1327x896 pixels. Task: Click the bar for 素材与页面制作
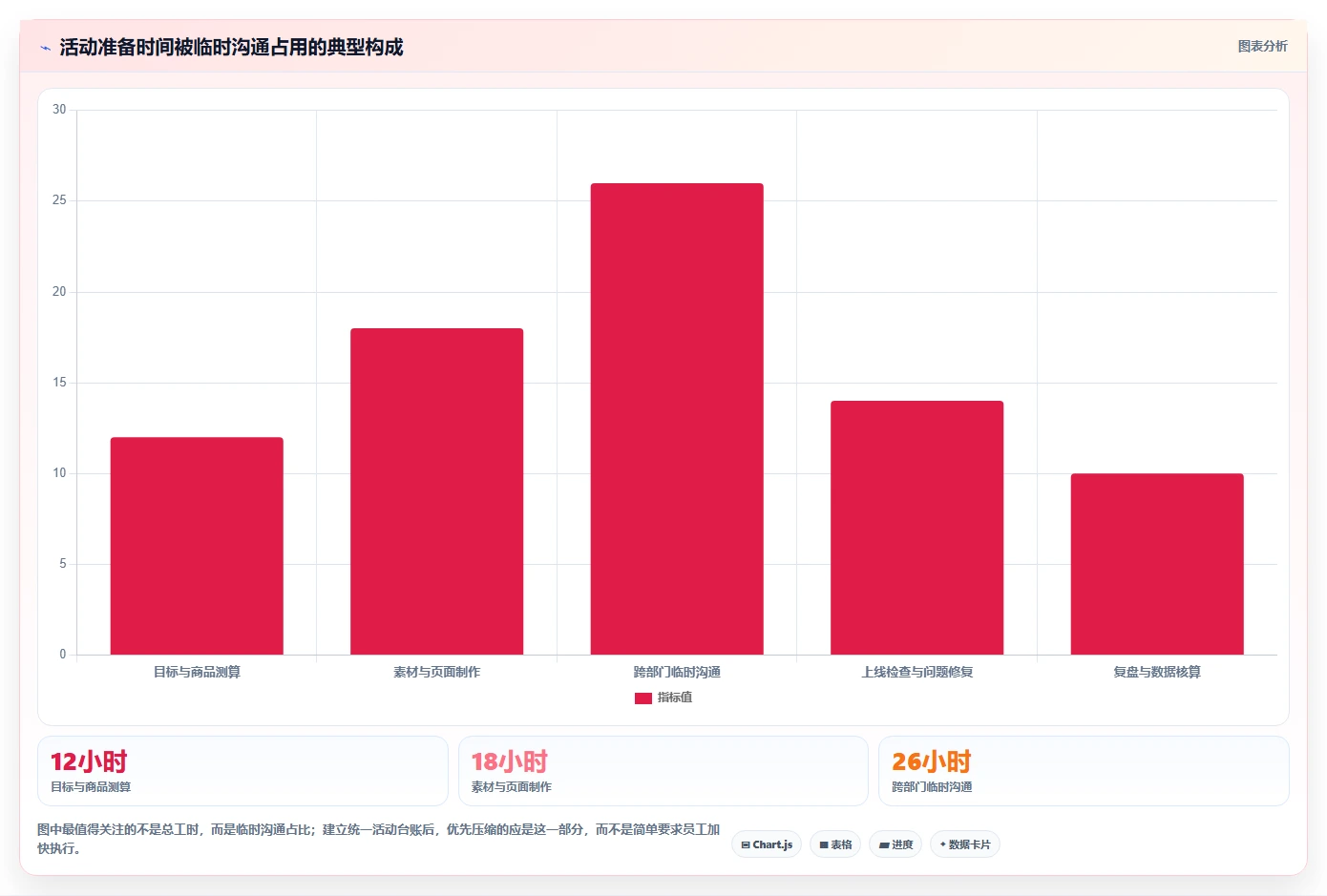(436, 491)
